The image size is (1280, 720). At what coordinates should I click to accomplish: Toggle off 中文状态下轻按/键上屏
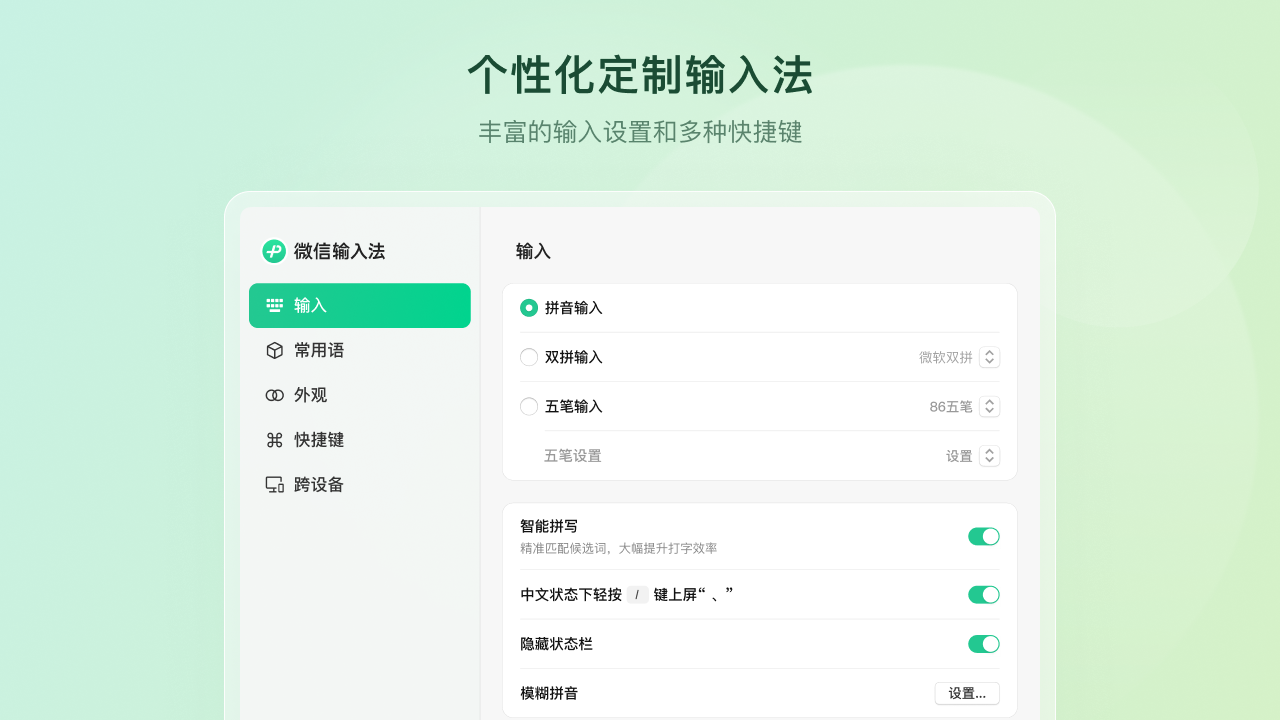[983, 594]
